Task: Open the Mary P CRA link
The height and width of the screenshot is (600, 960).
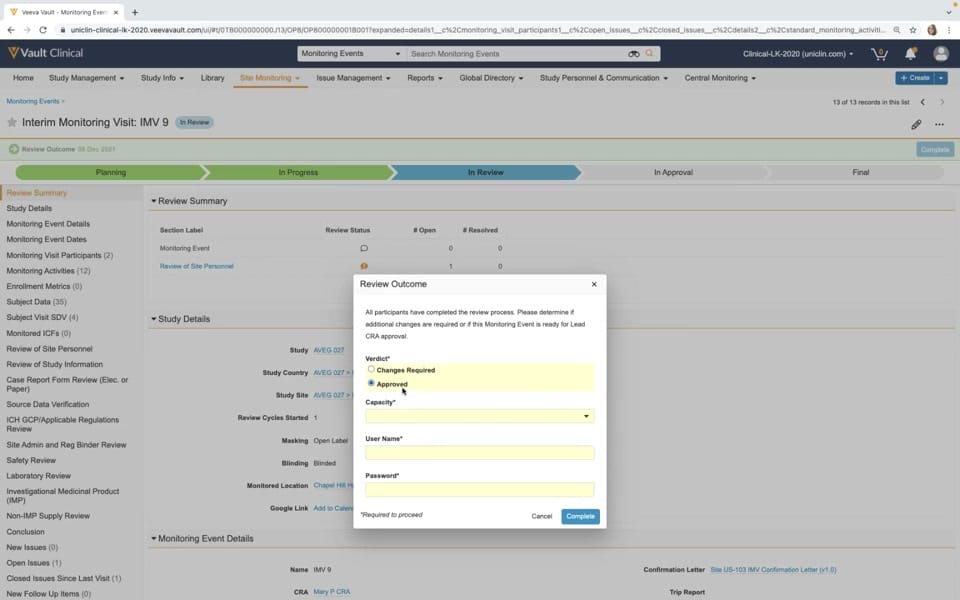Action: (332, 592)
